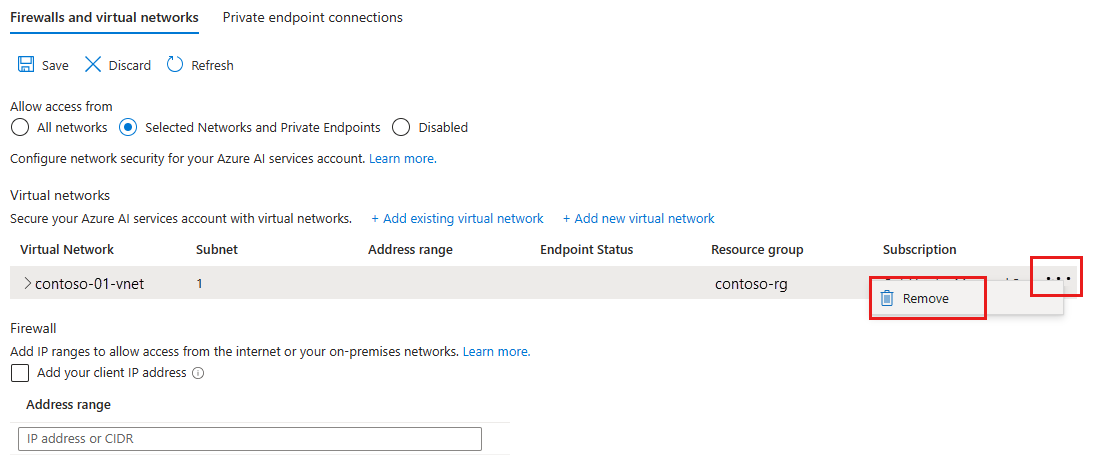This screenshot has width=1097, height=472.
Task: Click the Discard X icon
Action: click(93, 65)
